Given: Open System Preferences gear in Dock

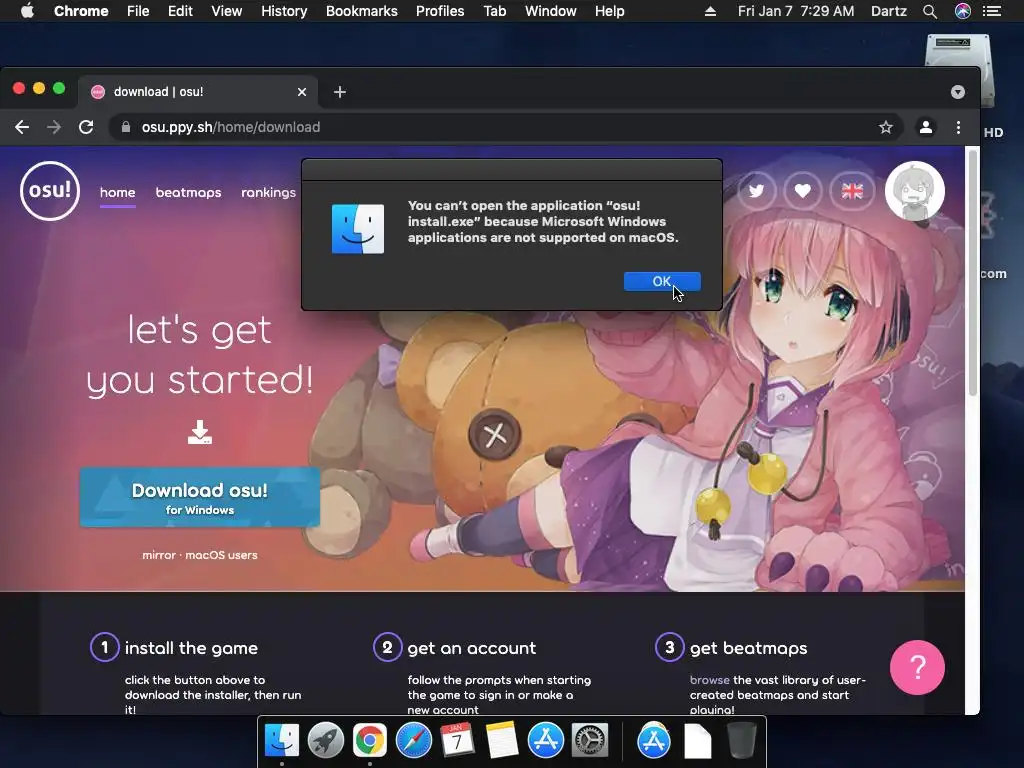Looking at the screenshot, I should click(x=590, y=741).
